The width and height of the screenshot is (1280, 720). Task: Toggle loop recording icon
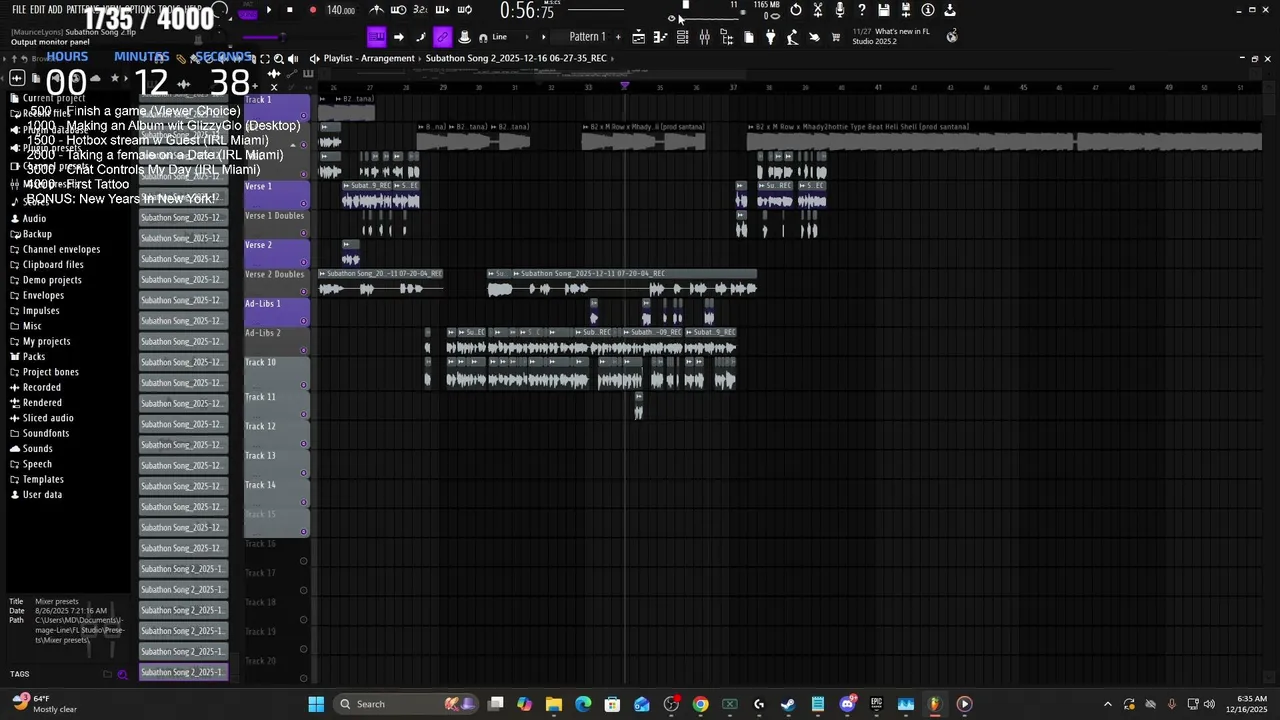[464, 10]
